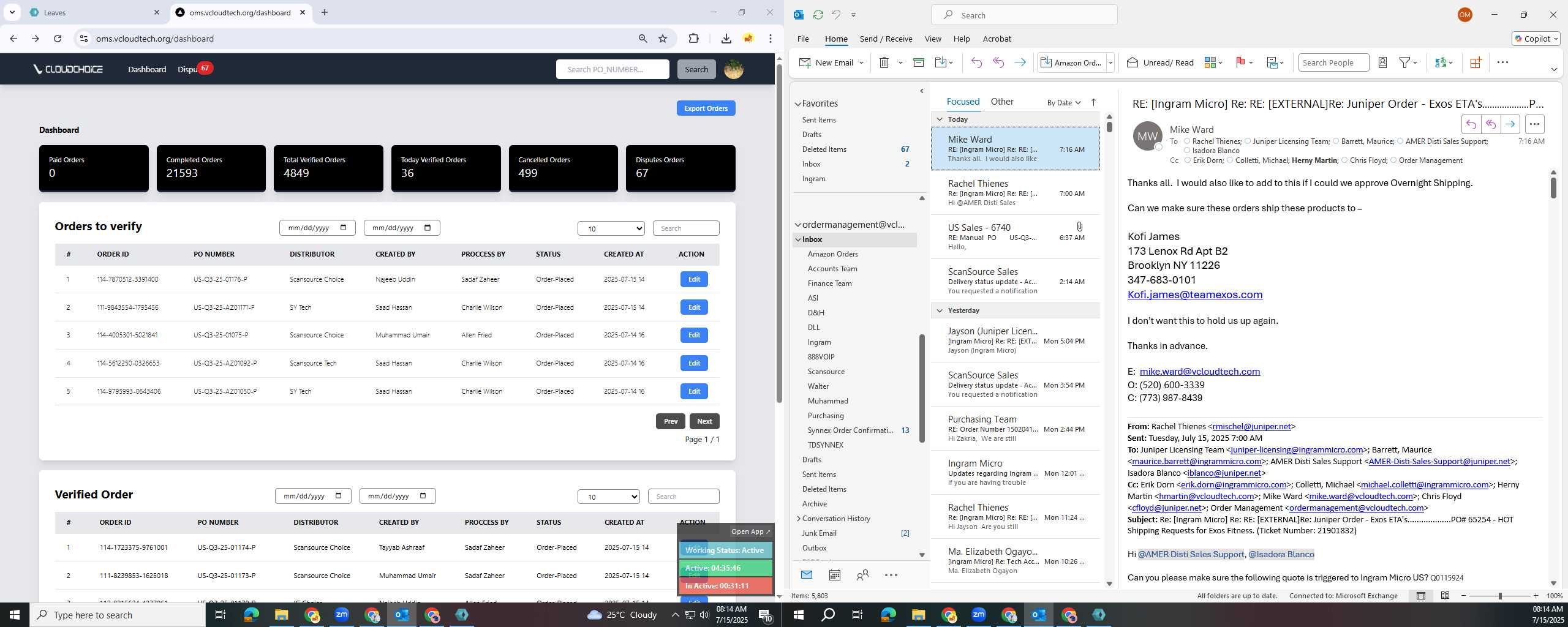Click the Delete trash icon in Outlook
Screen dimensions: 1568x627
click(x=884, y=62)
